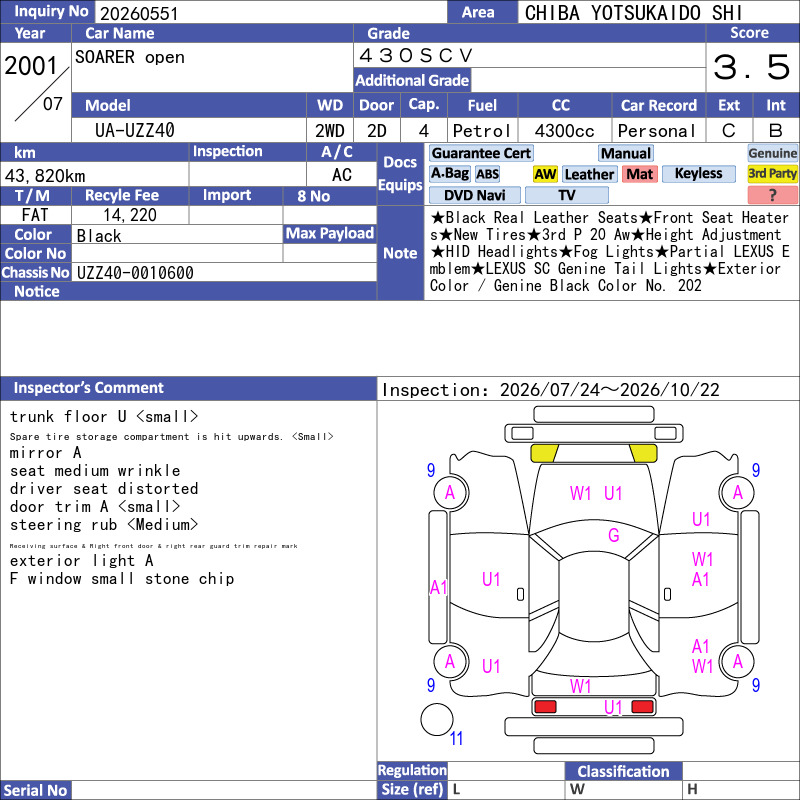This screenshot has width=800, height=800.
Task: Click the U1 mark on rear bumper
Action: coord(613,707)
